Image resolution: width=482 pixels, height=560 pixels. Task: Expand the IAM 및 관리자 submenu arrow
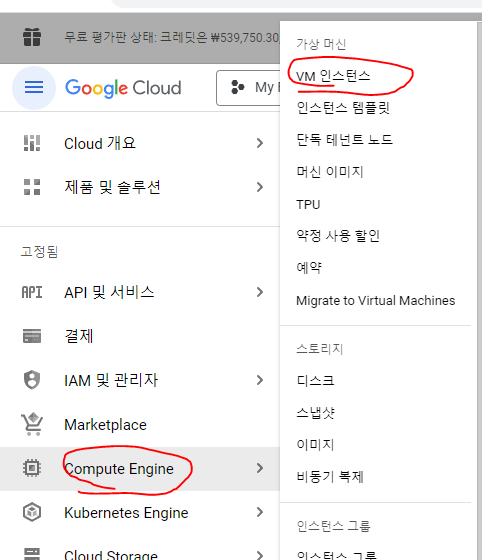click(260, 380)
